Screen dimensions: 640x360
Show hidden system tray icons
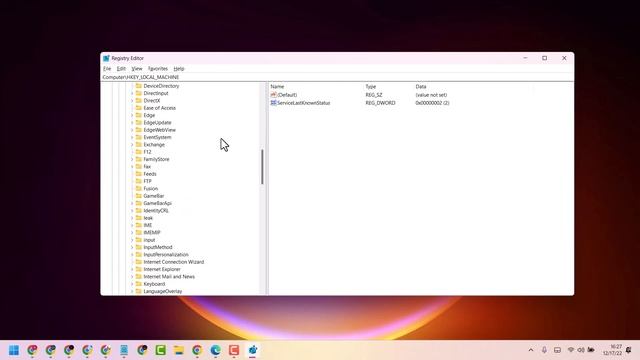(531, 350)
